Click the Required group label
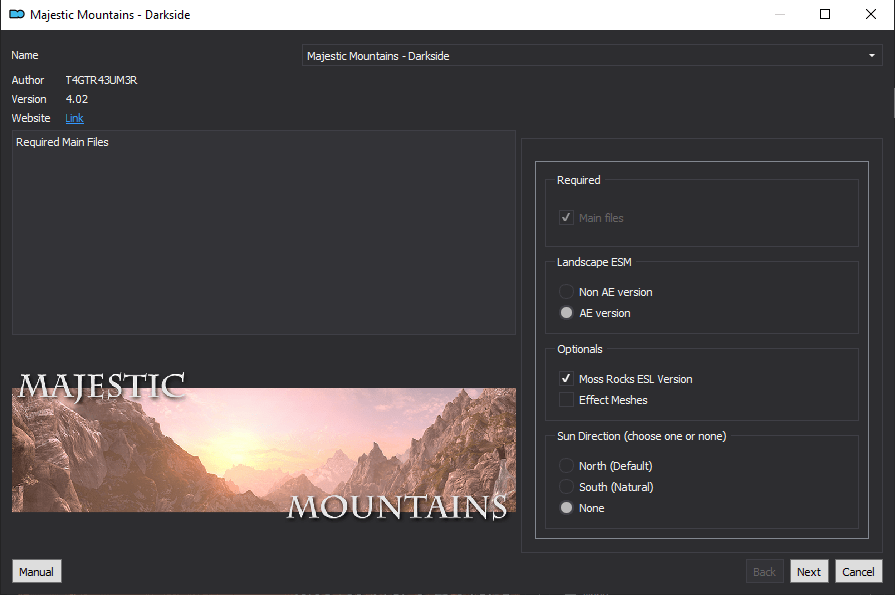The width and height of the screenshot is (895, 595). (579, 180)
